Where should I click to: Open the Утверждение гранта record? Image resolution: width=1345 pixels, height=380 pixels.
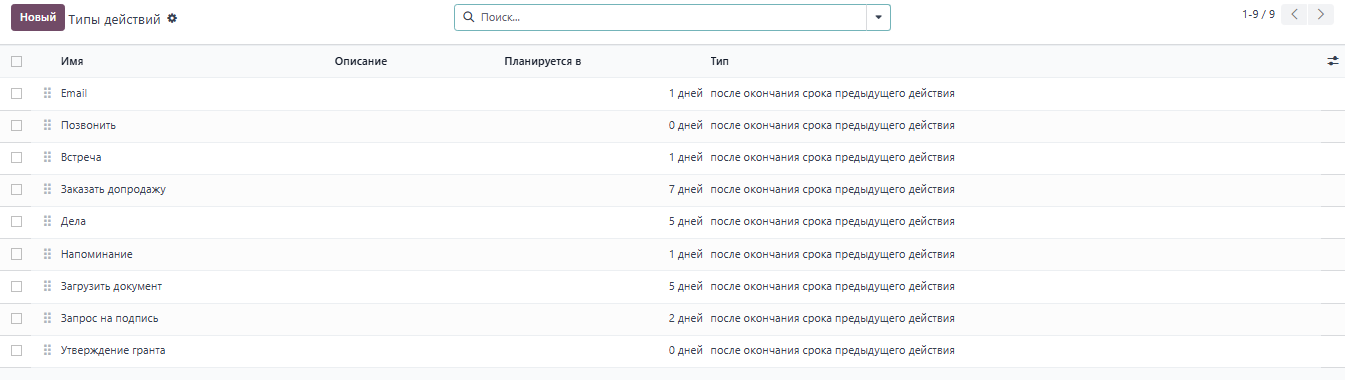click(x=113, y=350)
